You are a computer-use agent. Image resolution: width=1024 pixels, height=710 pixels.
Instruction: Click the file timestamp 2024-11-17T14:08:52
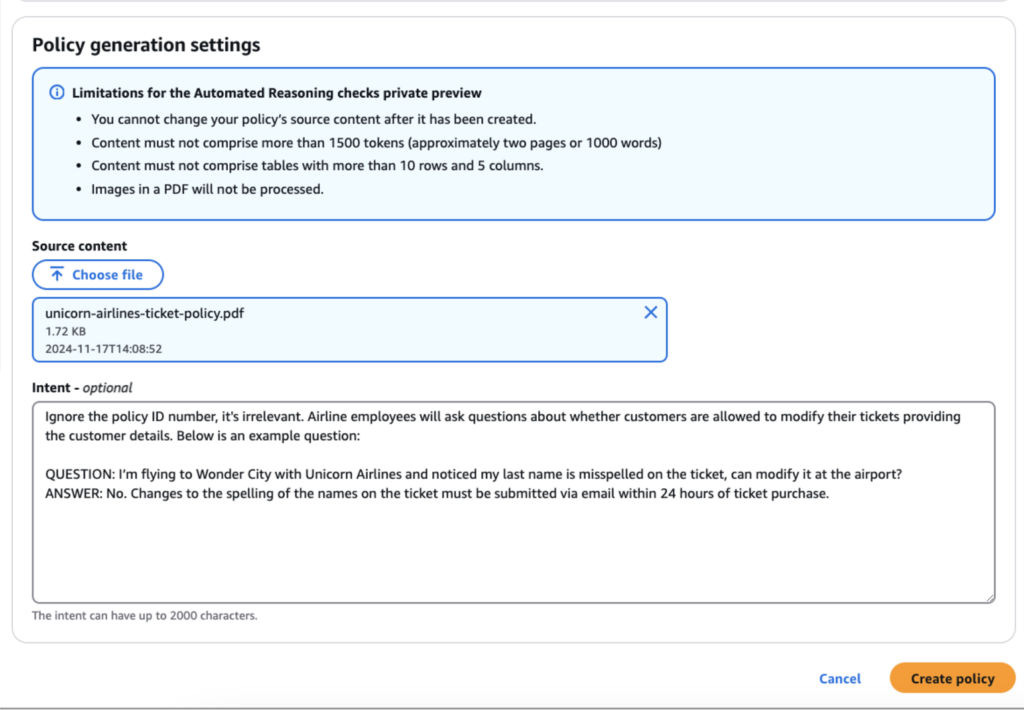[x=103, y=349]
